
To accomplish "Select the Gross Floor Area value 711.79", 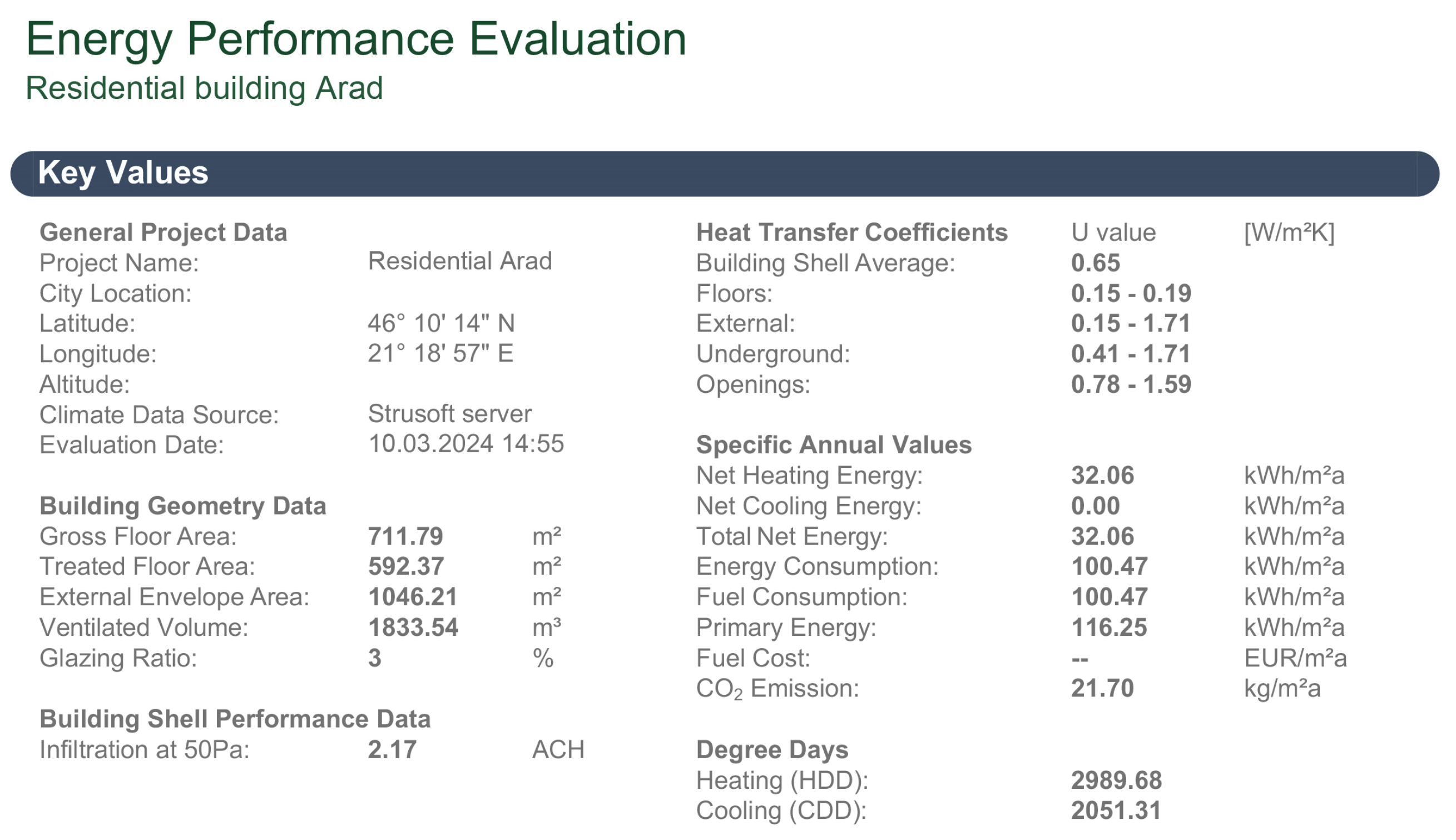I will point(405,536).
